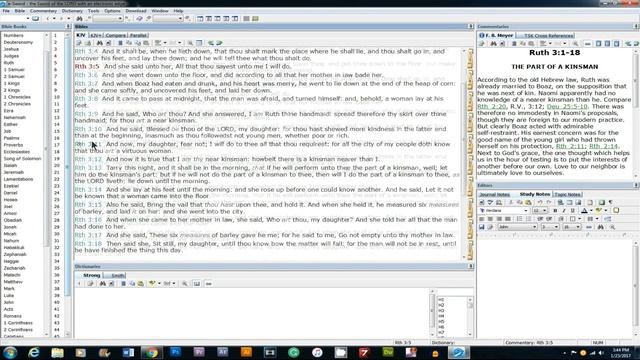This screenshot has height=360, width=640.
Task: Follow Rth 2:20 link in commentary
Action: click(x=491, y=106)
